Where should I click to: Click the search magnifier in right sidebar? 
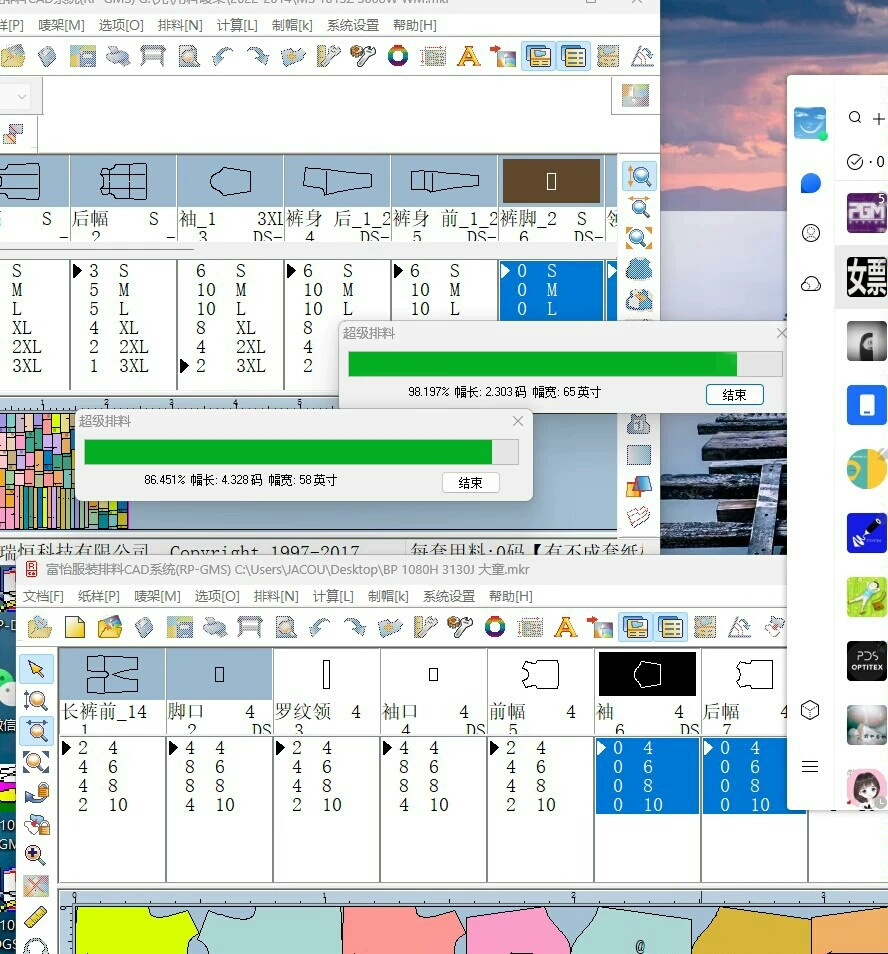tap(855, 118)
